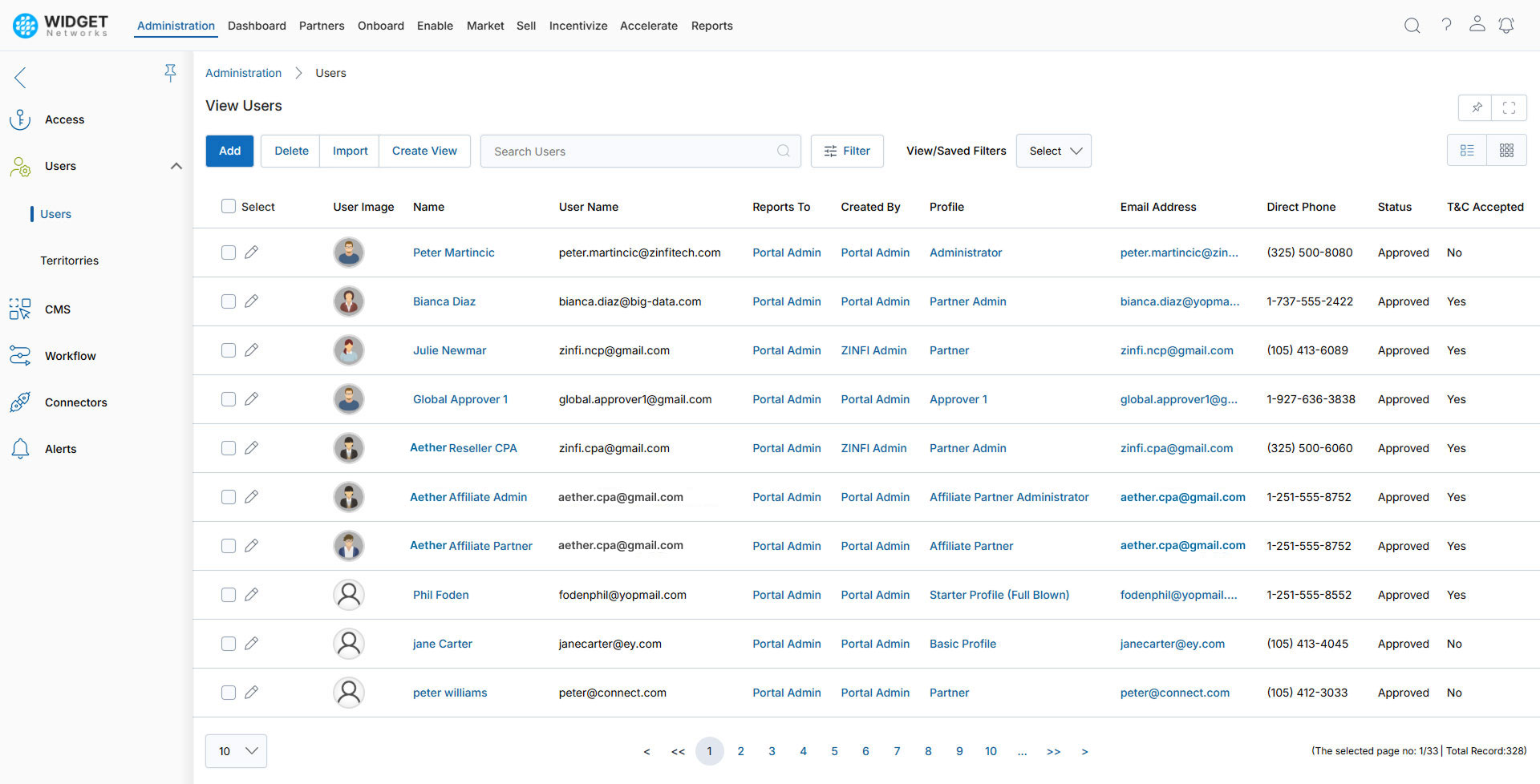Screen dimensions: 1540x784
Task: Check the row checkbox for Phil Foden
Action: 228,594
